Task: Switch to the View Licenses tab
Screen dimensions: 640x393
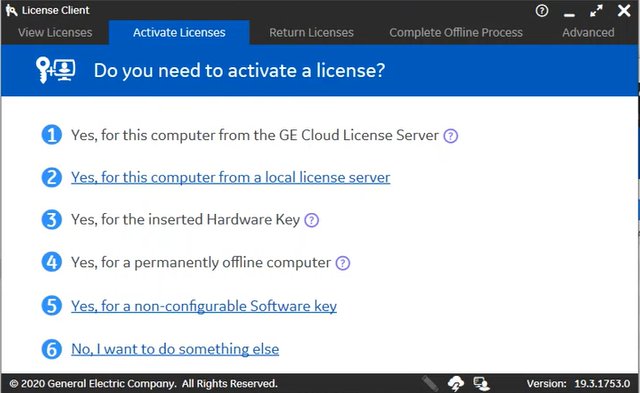Action: coord(55,32)
